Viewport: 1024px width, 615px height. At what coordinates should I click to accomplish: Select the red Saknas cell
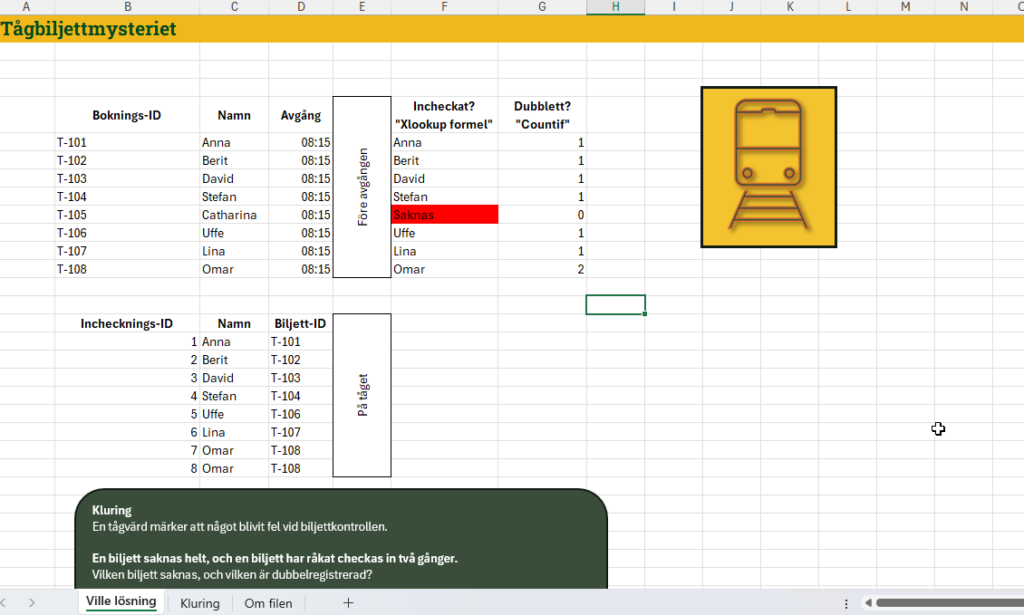click(x=445, y=215)
